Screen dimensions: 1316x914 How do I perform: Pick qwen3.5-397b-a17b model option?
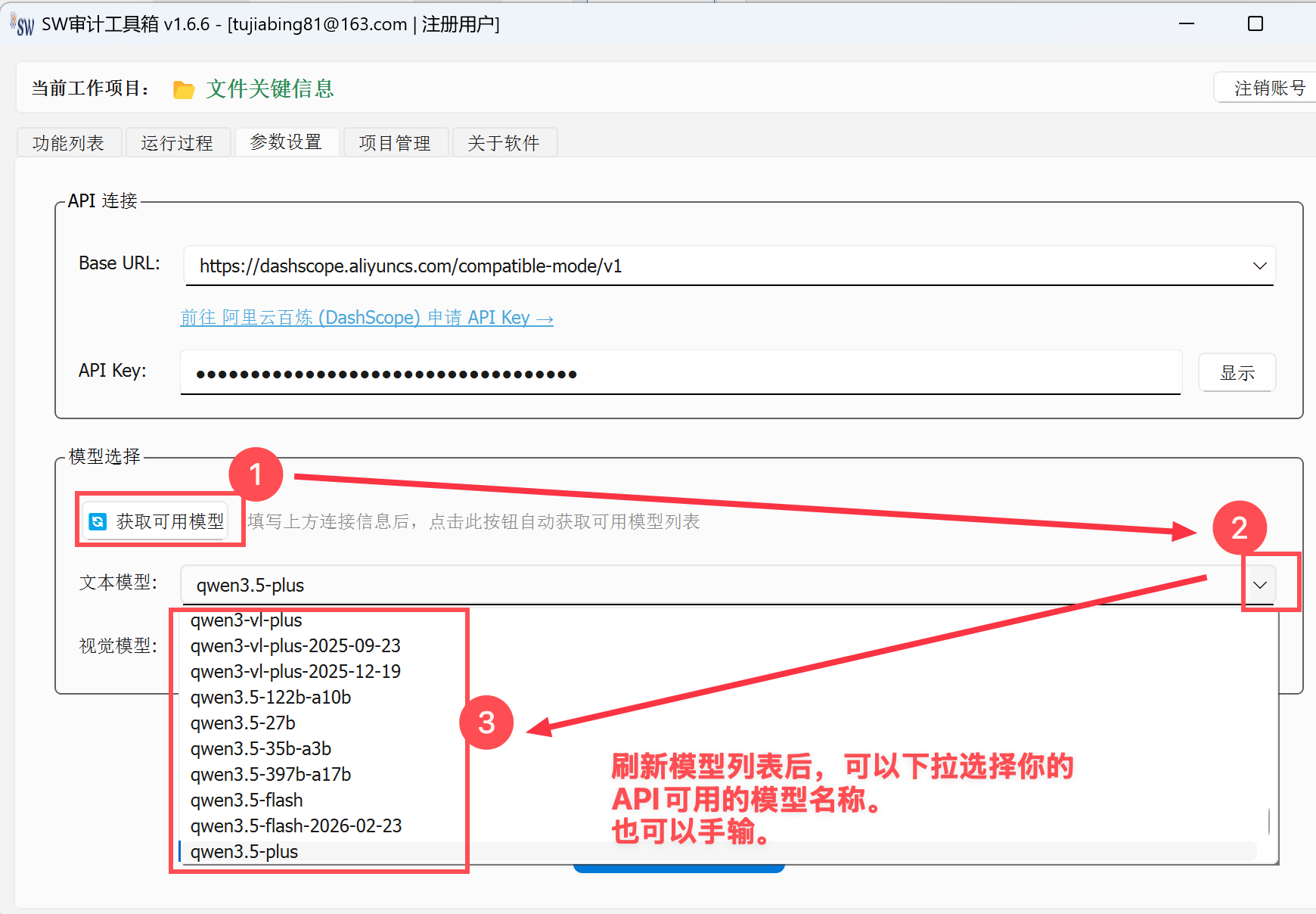click(270, 774)
